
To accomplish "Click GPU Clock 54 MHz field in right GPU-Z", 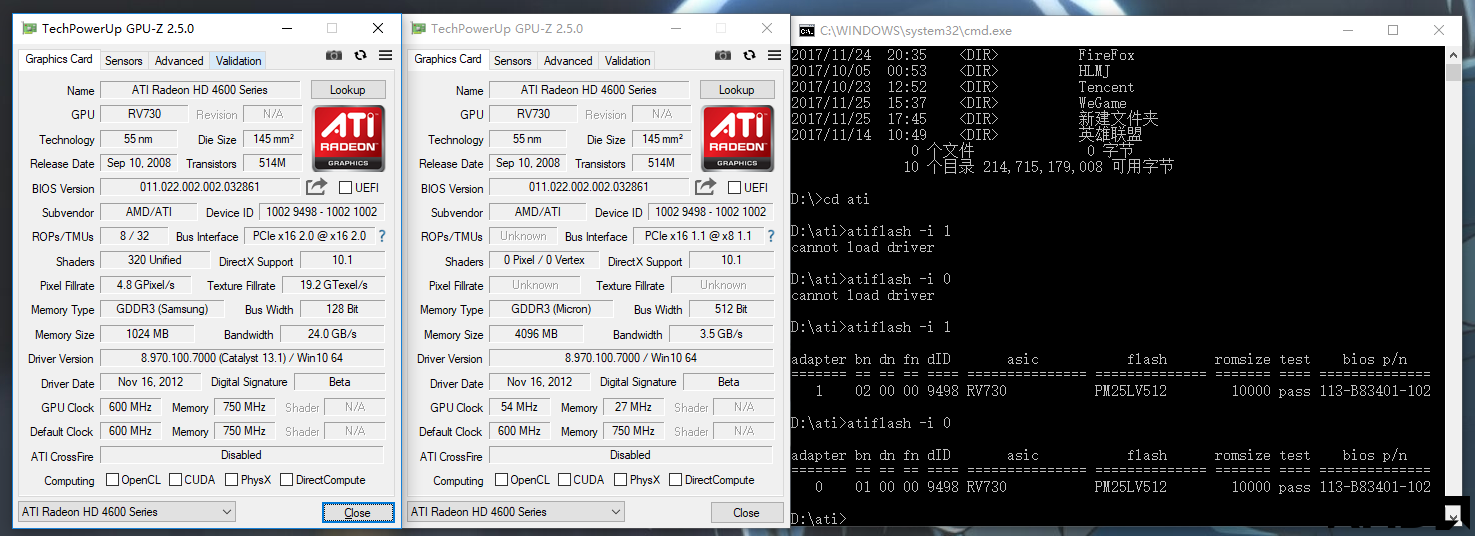I will [519, 407].
